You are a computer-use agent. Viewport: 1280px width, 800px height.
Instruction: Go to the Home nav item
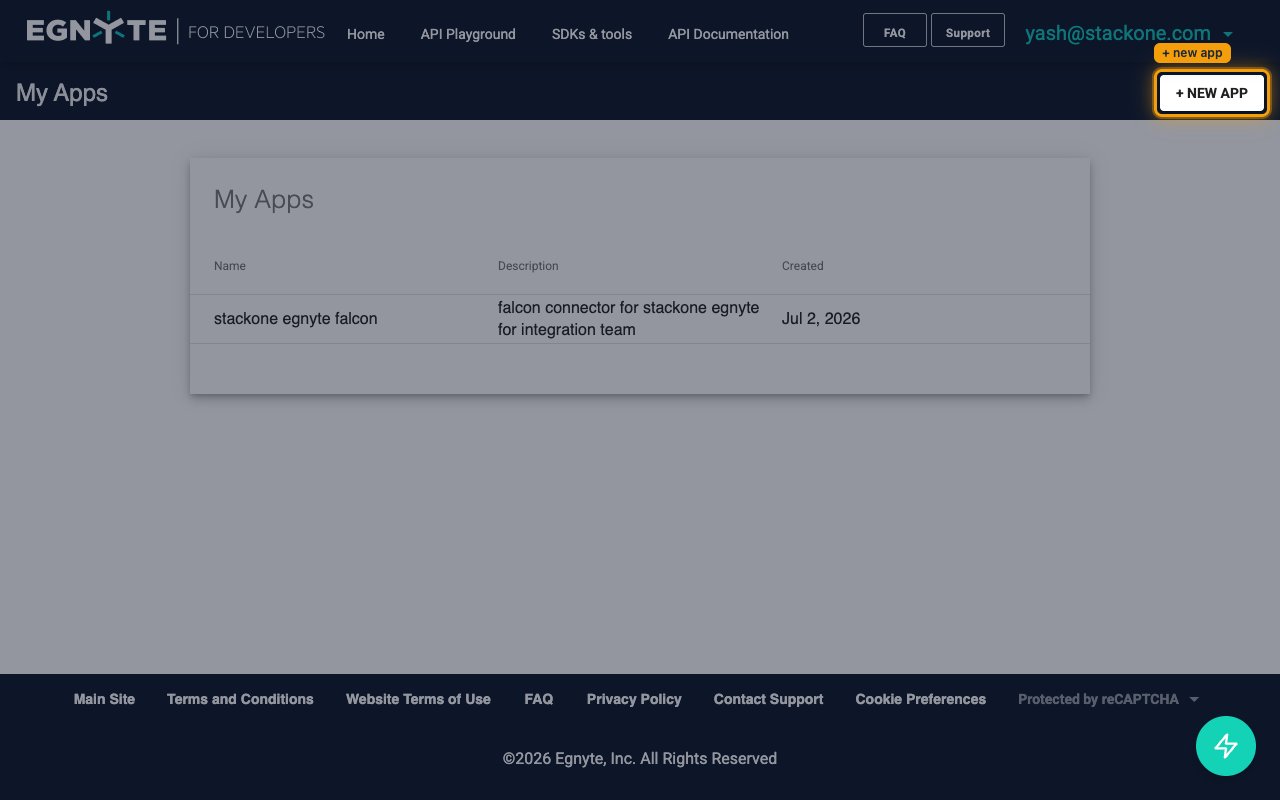[366, 34]
